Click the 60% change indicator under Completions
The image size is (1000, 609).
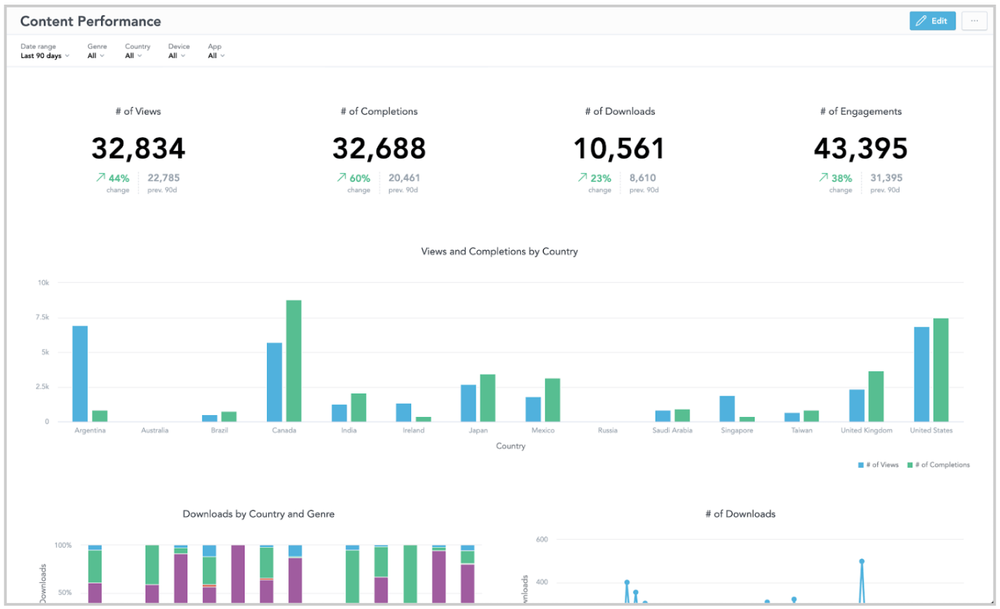pyautogui.click(x=354, y=179)
